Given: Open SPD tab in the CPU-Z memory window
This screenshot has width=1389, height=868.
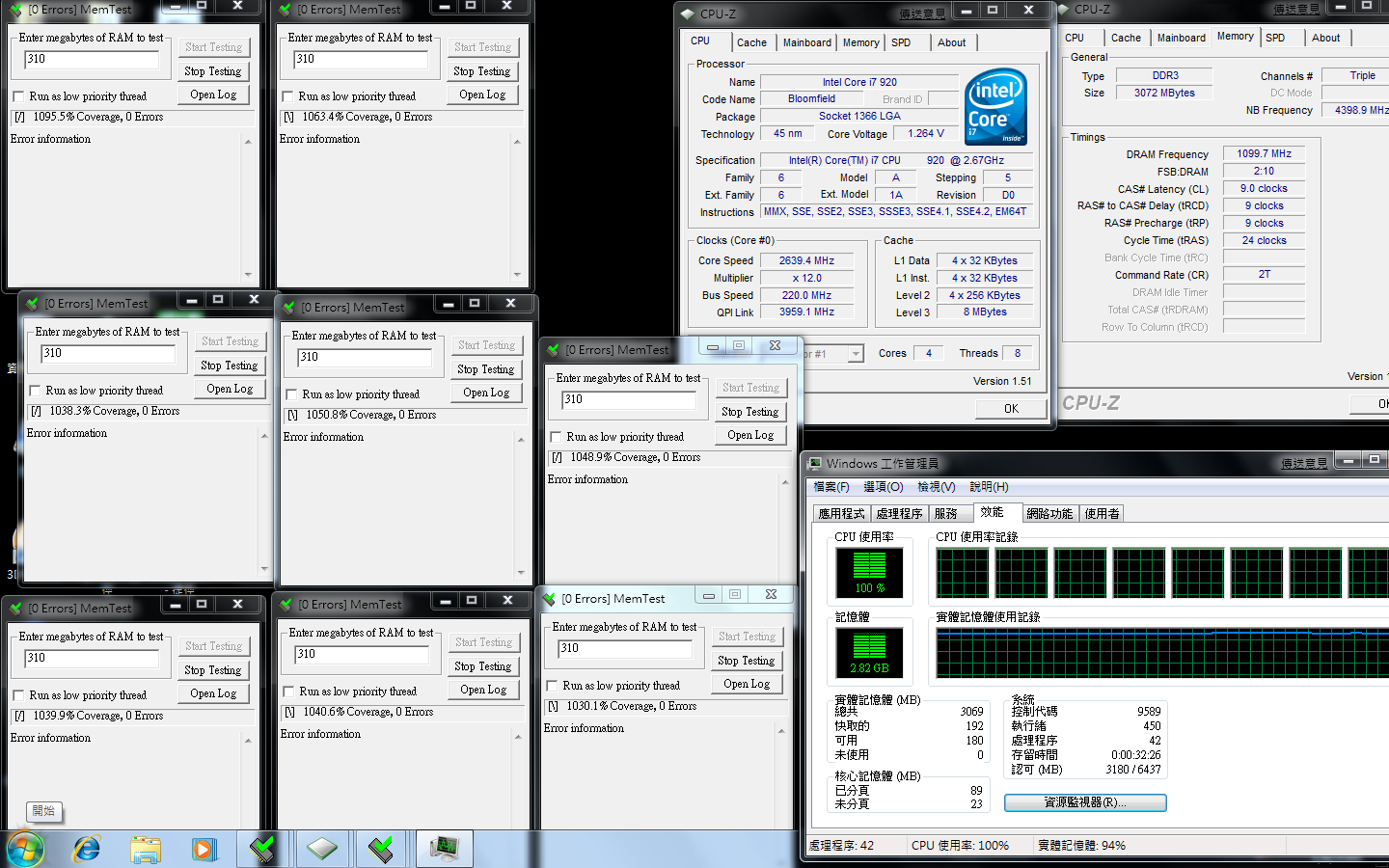Looking at the screenshot, I should [x=1275, y=38].
